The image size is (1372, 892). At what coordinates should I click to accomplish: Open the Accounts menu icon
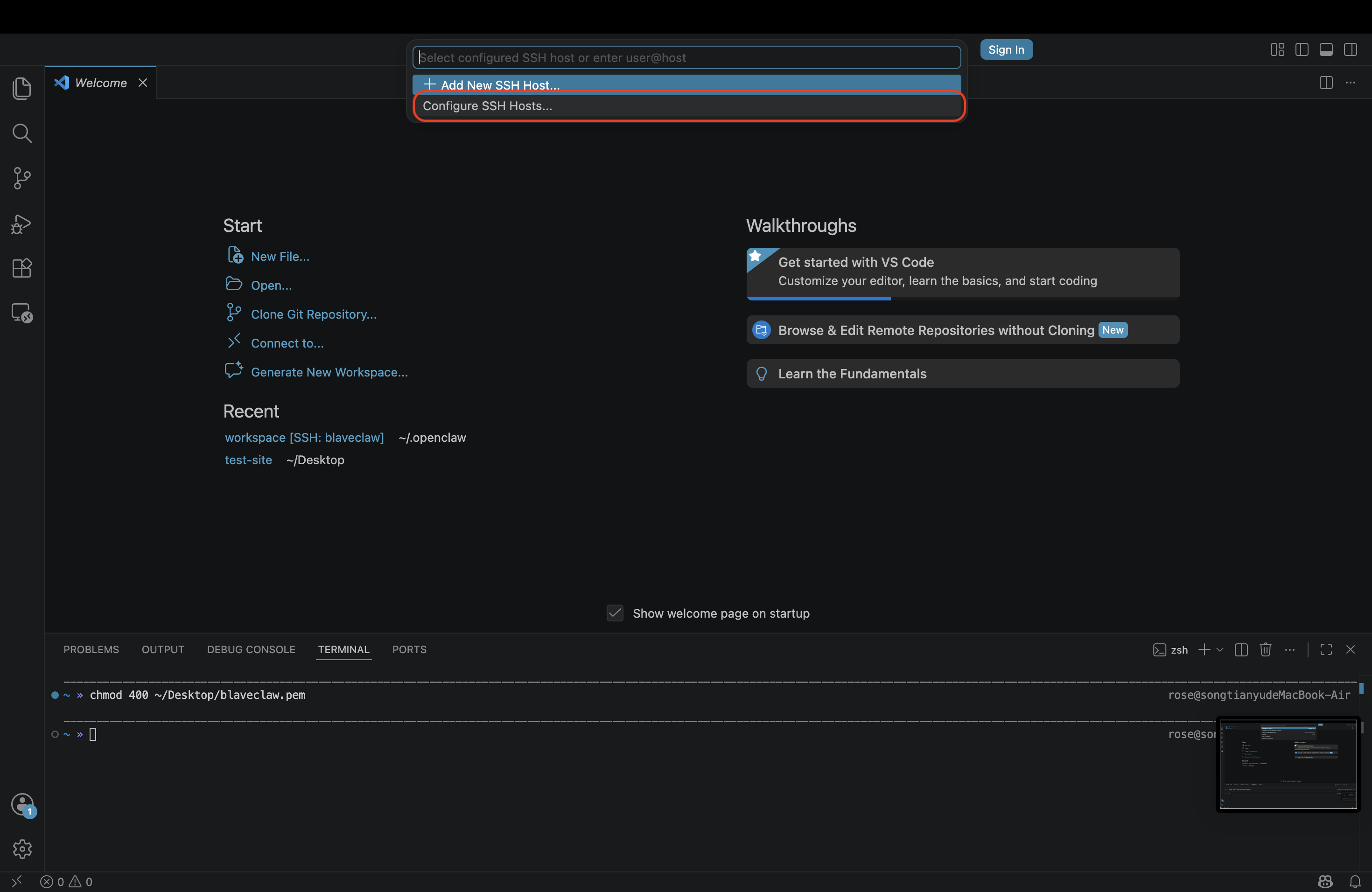point(22,804)
